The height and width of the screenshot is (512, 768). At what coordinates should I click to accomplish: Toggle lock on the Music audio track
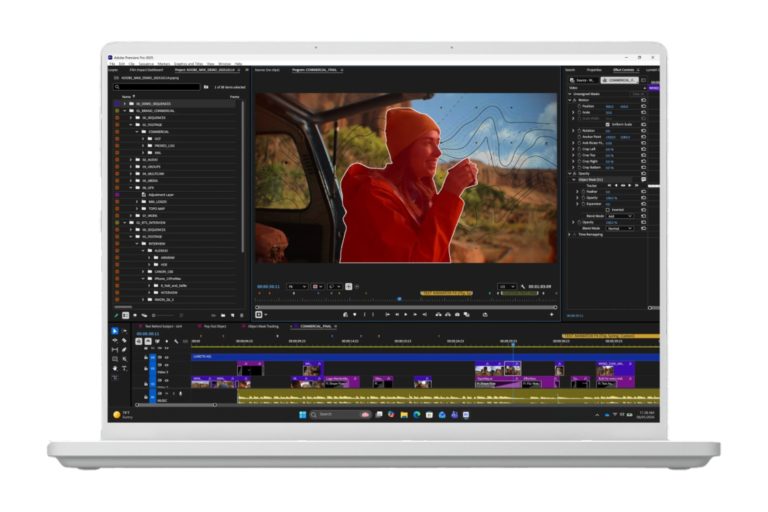pyautogui.click(x=145, y=397)
